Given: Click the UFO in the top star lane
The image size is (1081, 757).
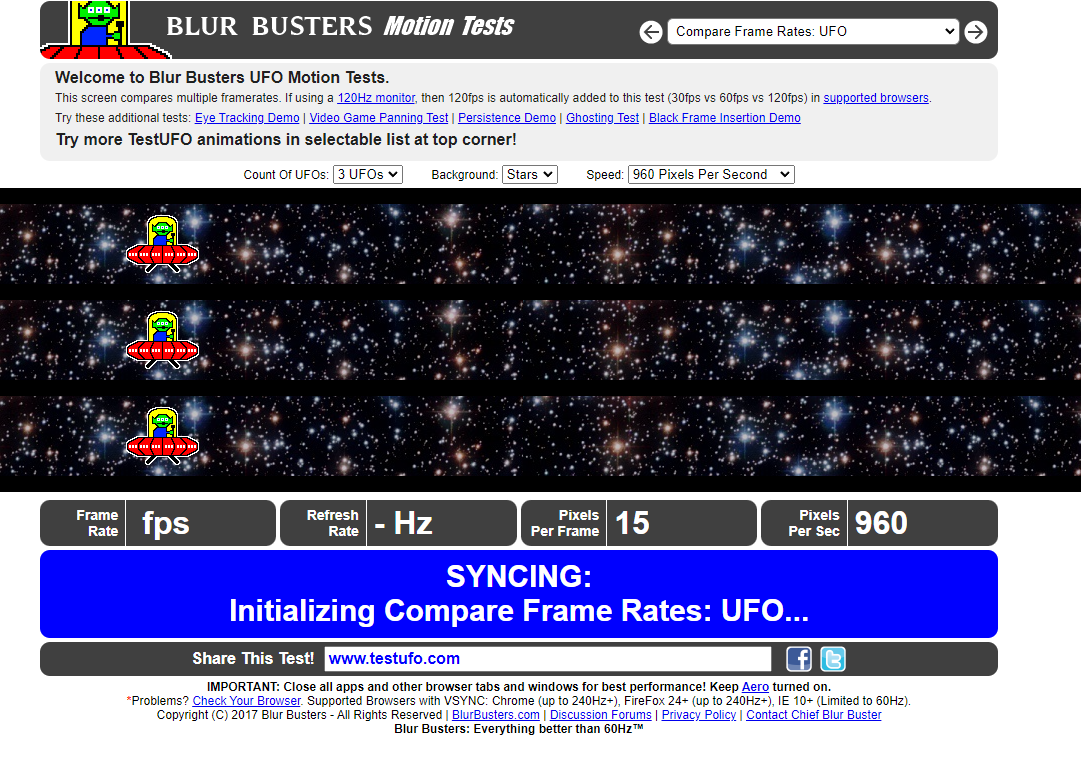Looking at the screenshot, I should click(x=163, y=244).
